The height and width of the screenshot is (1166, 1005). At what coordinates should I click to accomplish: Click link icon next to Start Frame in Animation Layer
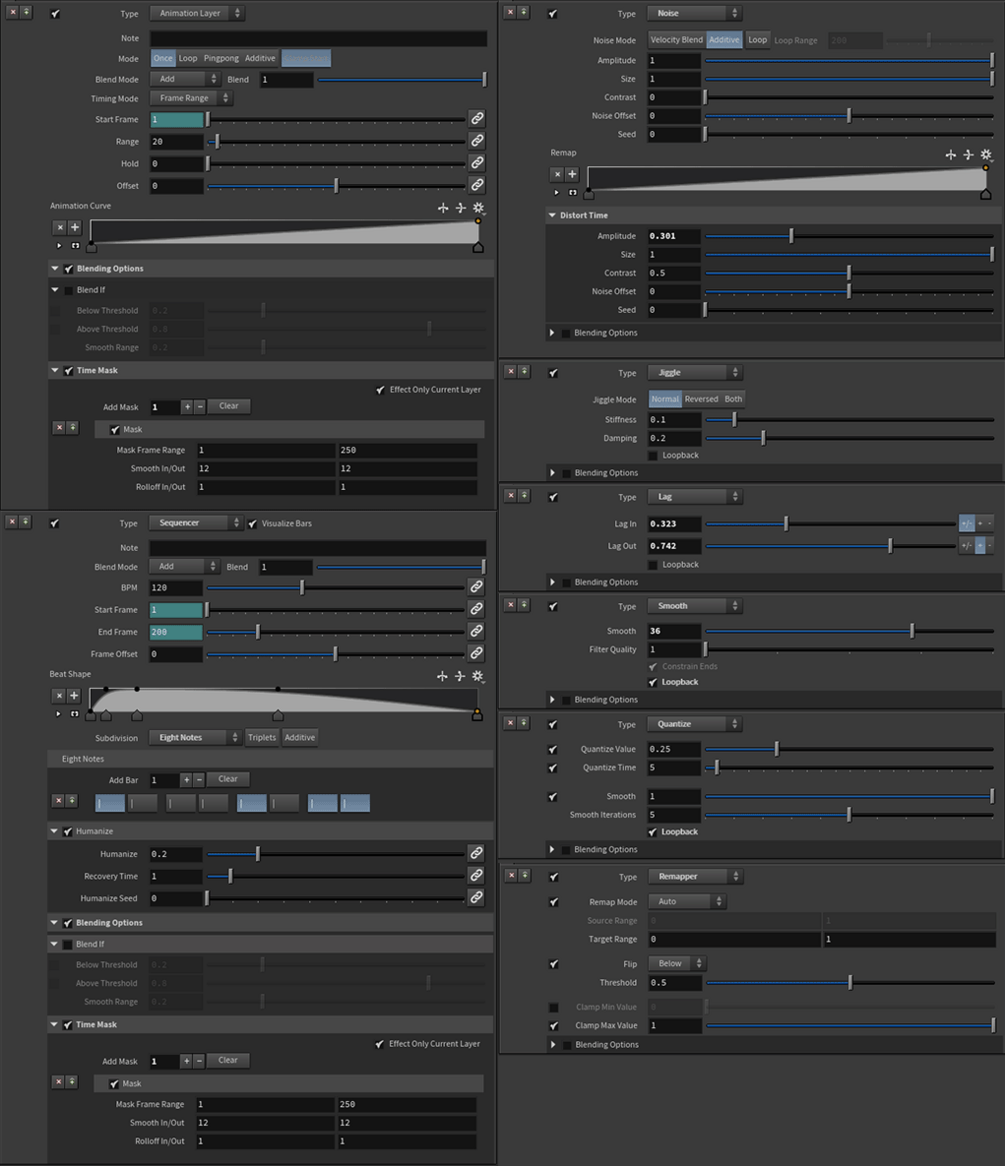477,118
